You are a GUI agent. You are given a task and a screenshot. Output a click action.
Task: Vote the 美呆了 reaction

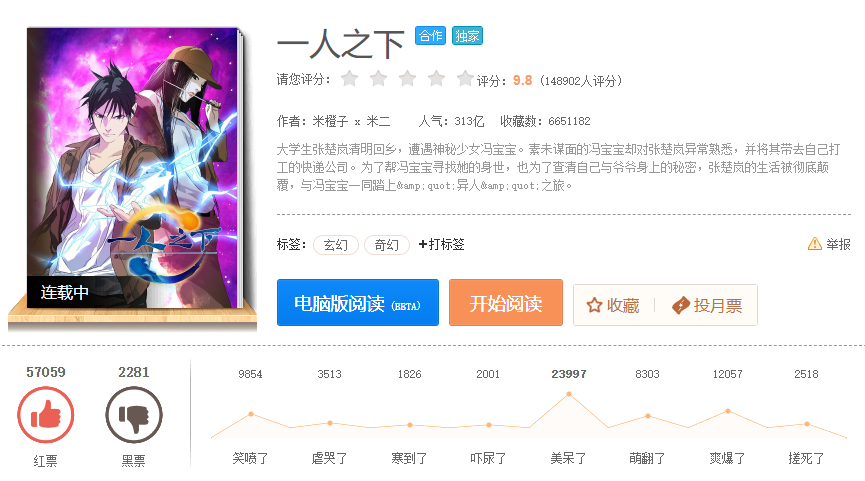click(x=568, y=458)
